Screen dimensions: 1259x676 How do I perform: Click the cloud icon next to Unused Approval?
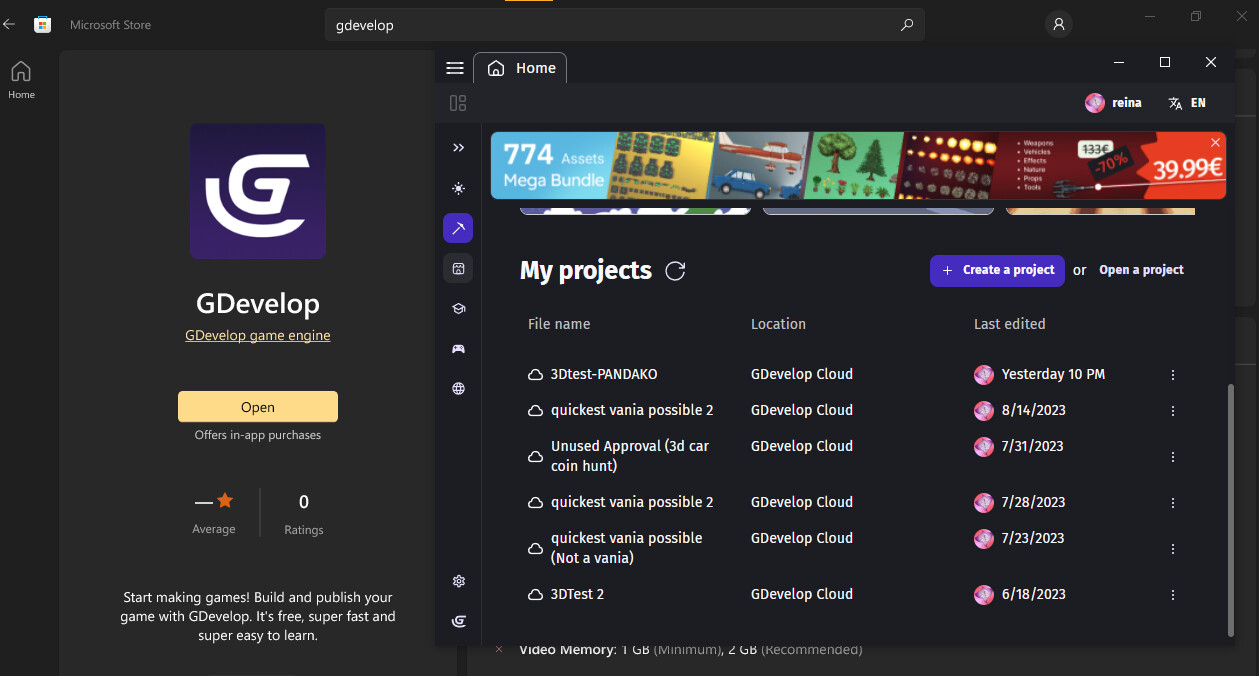click(535, 457)
